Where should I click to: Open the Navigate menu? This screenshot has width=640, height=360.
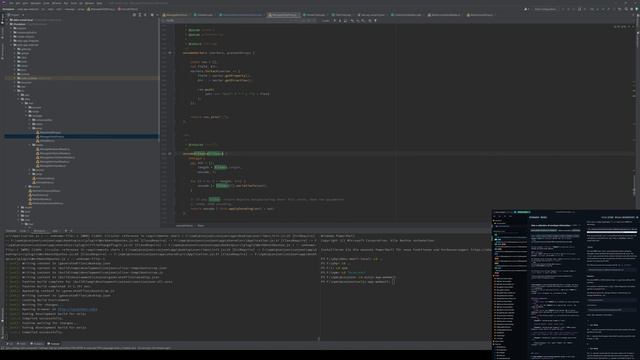[36, 3]
